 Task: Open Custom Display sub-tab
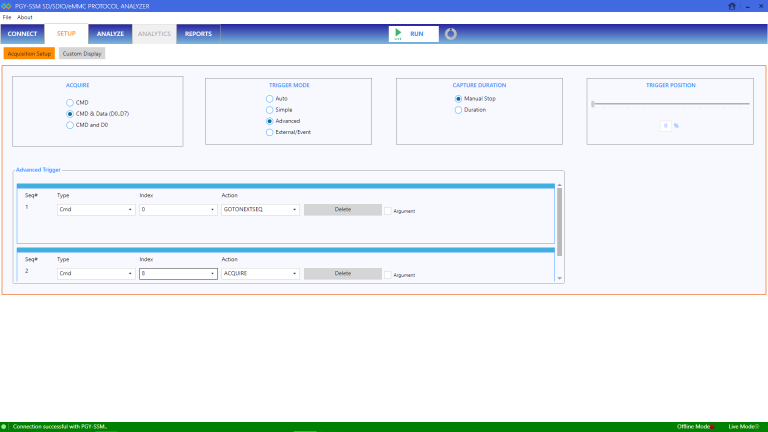82,53
